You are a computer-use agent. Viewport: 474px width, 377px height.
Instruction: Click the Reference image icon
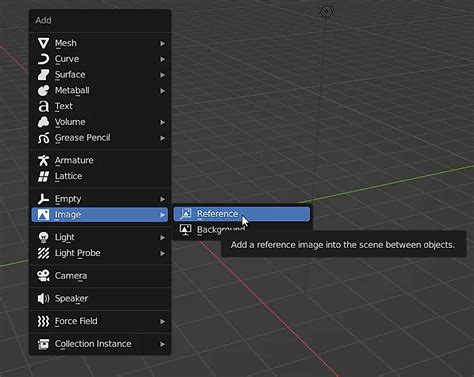(x=186, y=214)
